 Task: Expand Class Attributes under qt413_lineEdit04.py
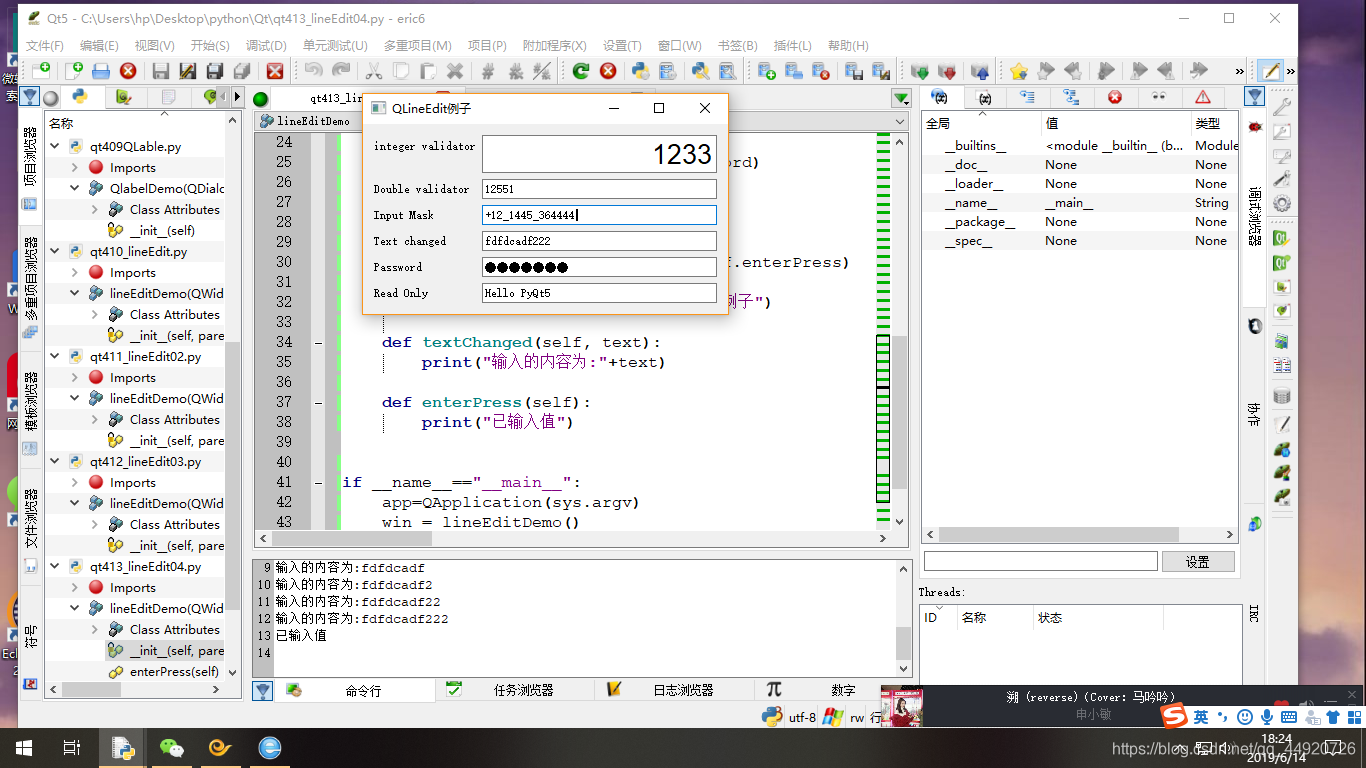click(x=95, y=629)
